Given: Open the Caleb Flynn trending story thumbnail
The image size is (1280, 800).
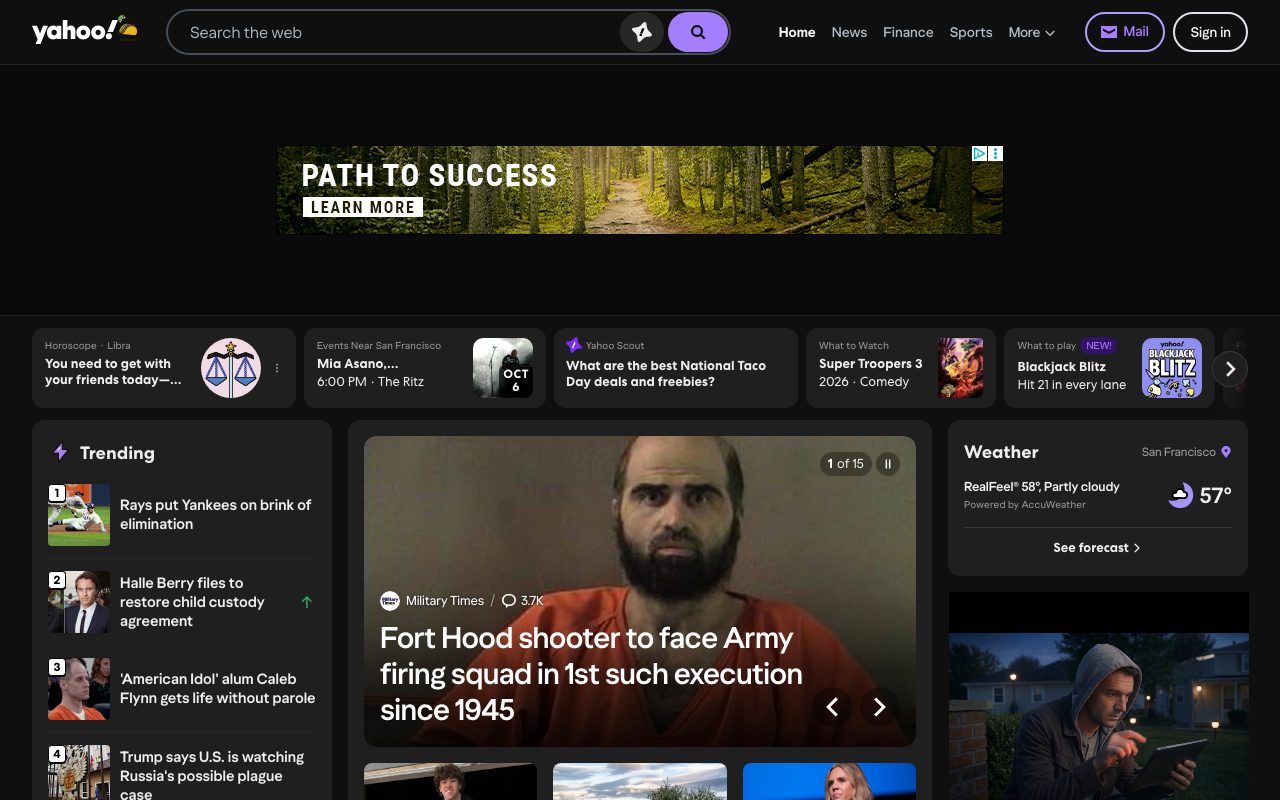Looking at the screenshot, I should coord(79,689).
